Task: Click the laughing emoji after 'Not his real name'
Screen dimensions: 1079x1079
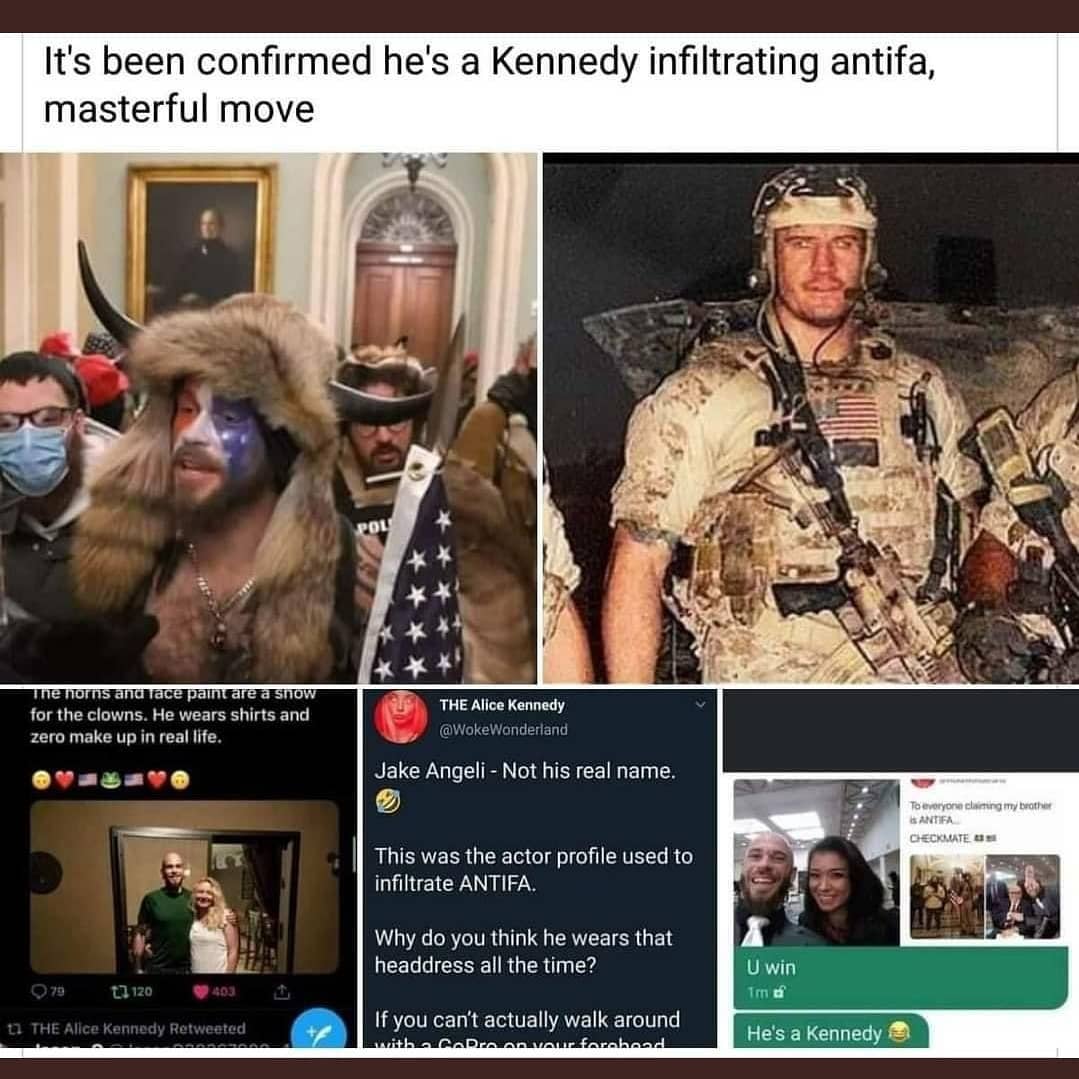Action: (387, 800)
